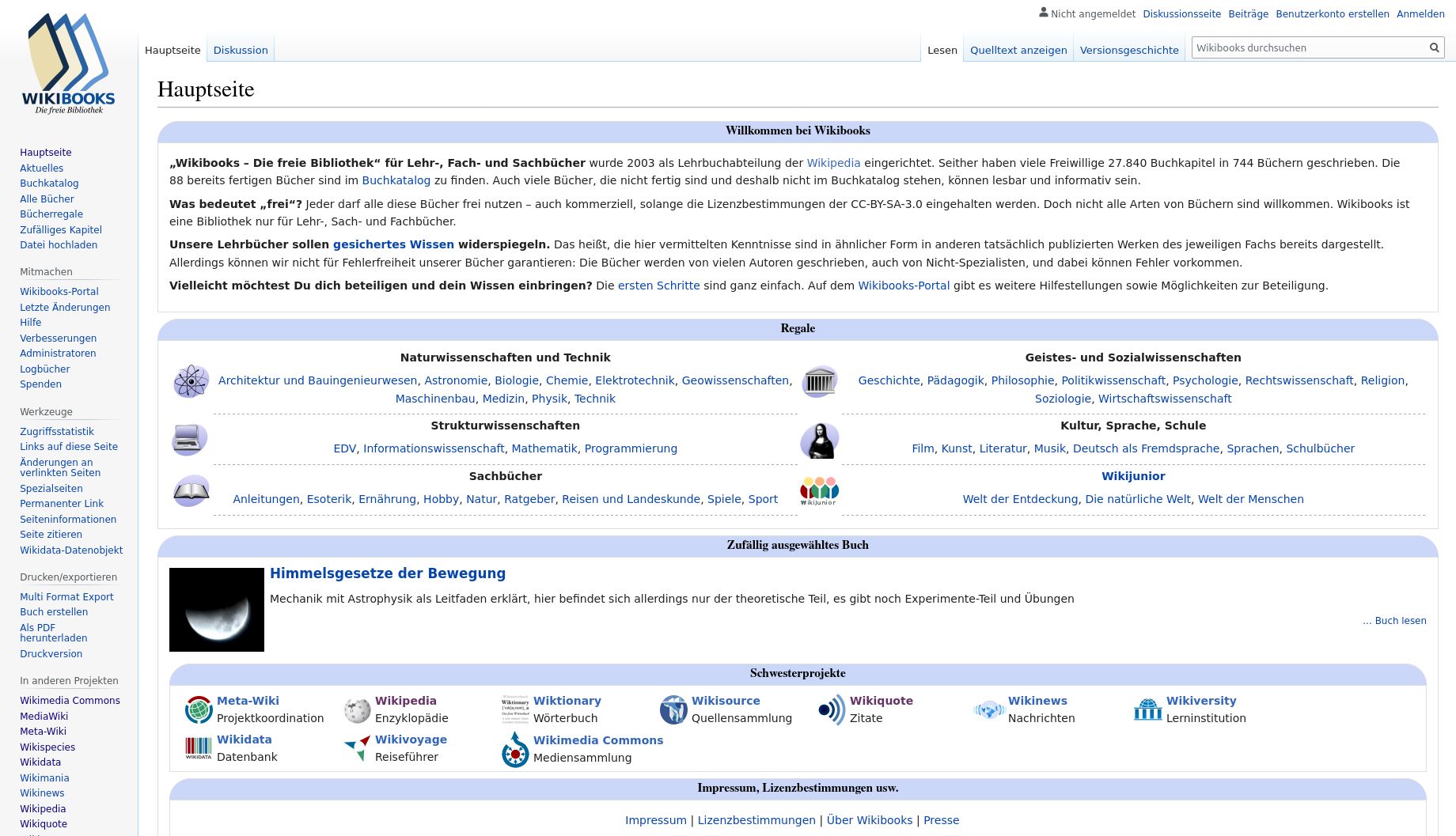
Task: Click the laptop icon for Strukturwissenschaften
Action: tap(189, 439)
